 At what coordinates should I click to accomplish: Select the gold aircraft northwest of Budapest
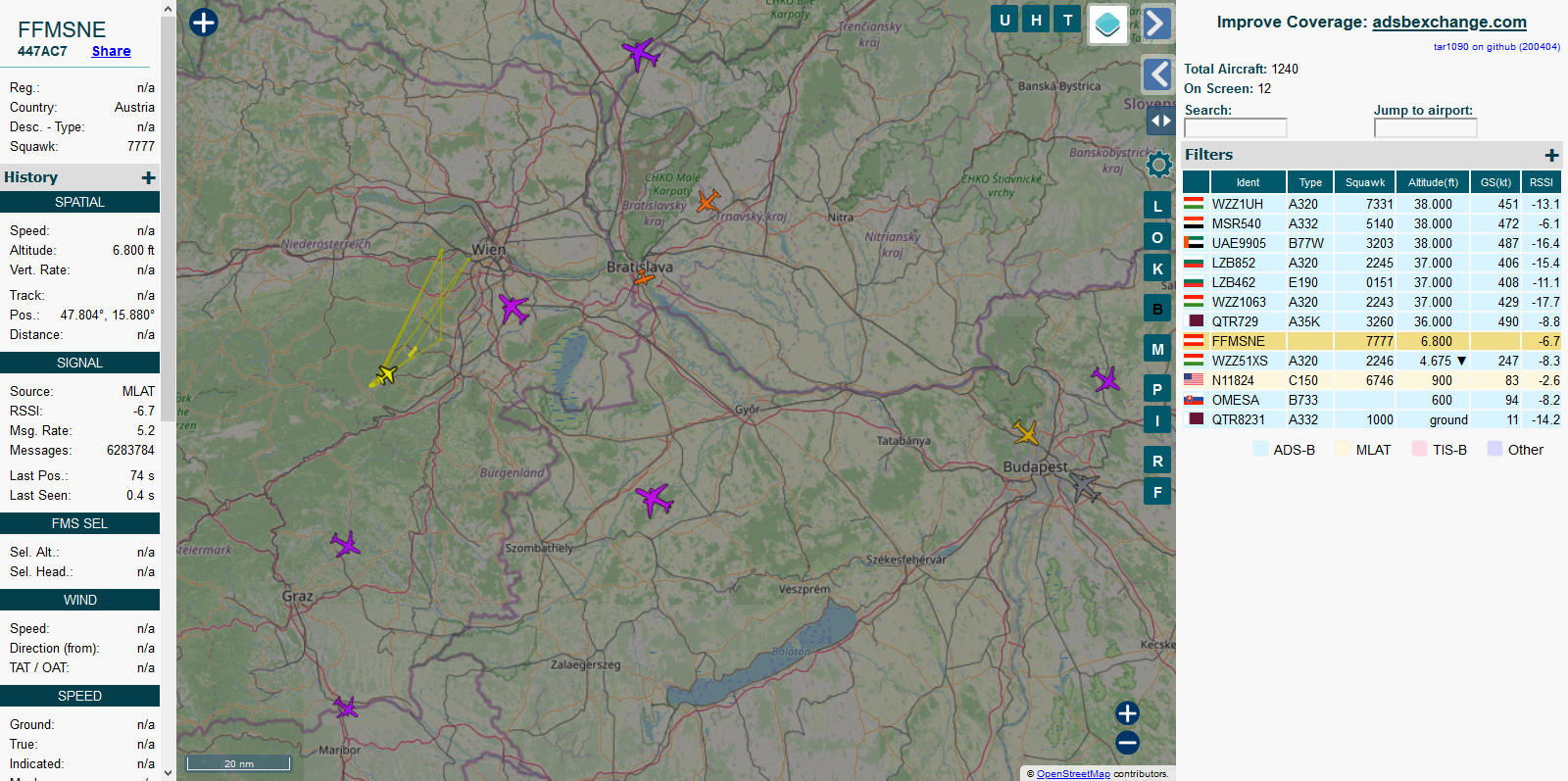(1026, 432)
